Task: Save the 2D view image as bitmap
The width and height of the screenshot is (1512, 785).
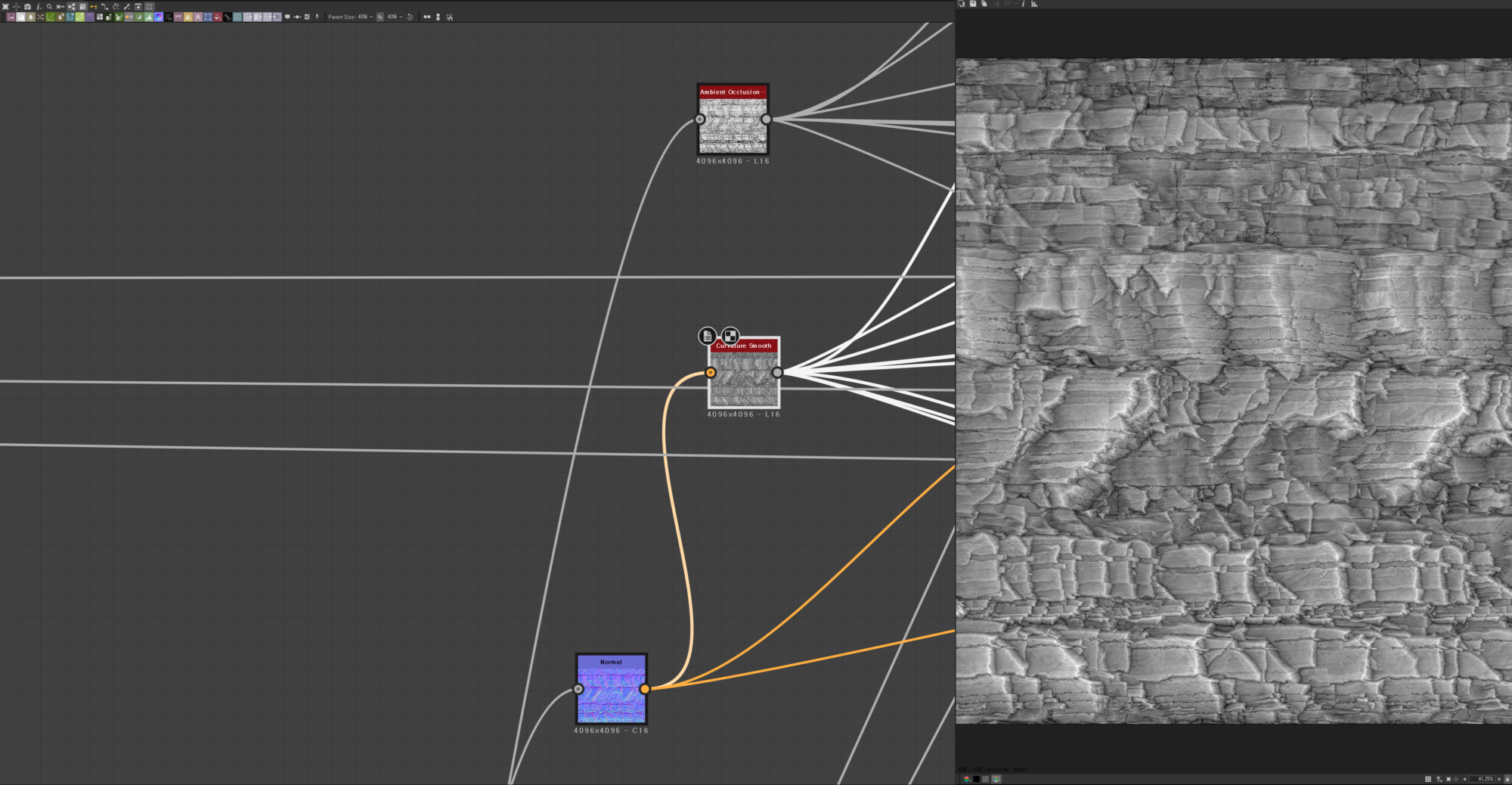Action: [x=972, y=4]
